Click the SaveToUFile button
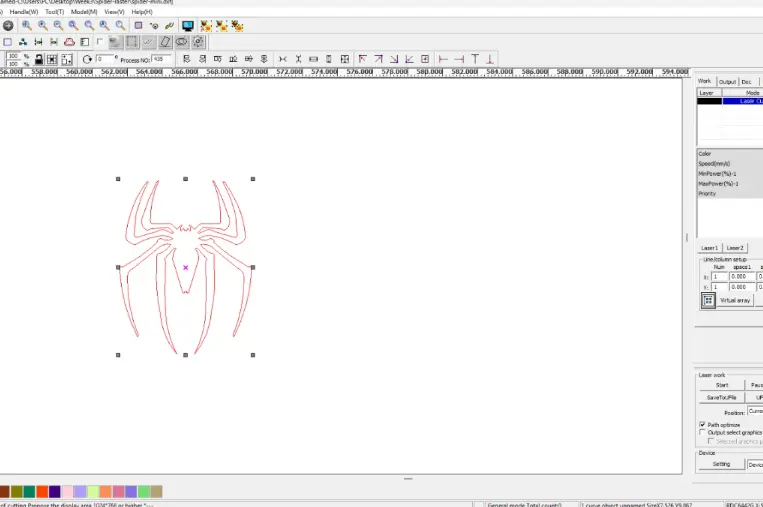This screenshot has width=763, height=507. tap(722, 398)
